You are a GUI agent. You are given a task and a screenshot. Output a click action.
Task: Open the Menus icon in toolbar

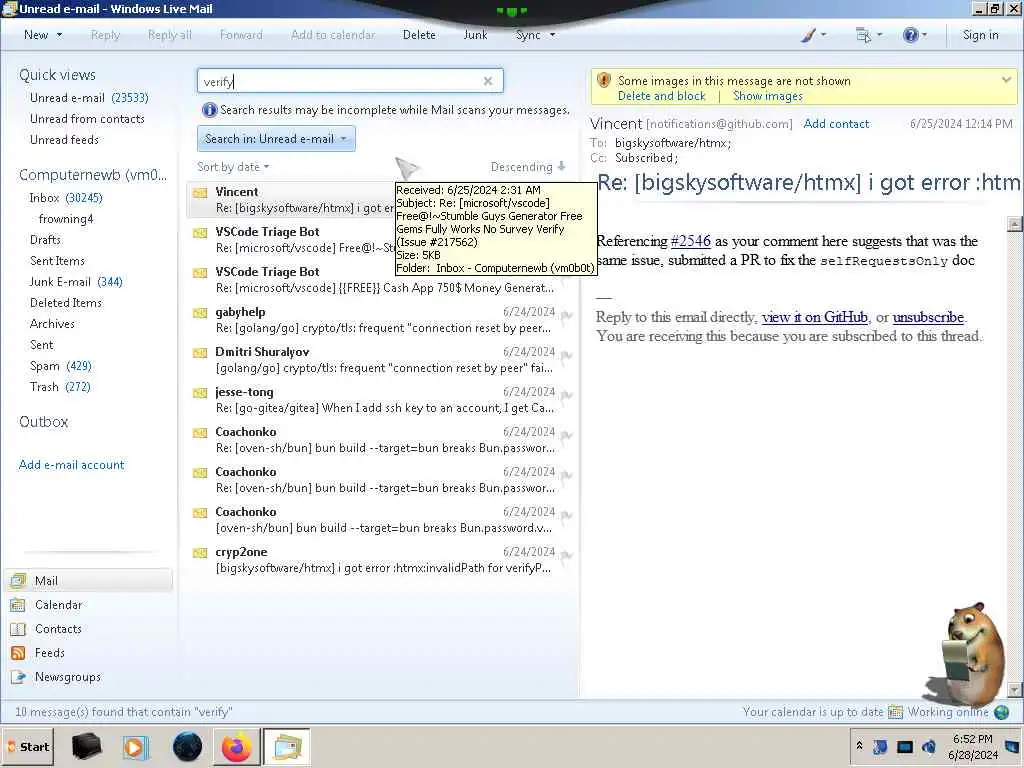coord(863,35)
